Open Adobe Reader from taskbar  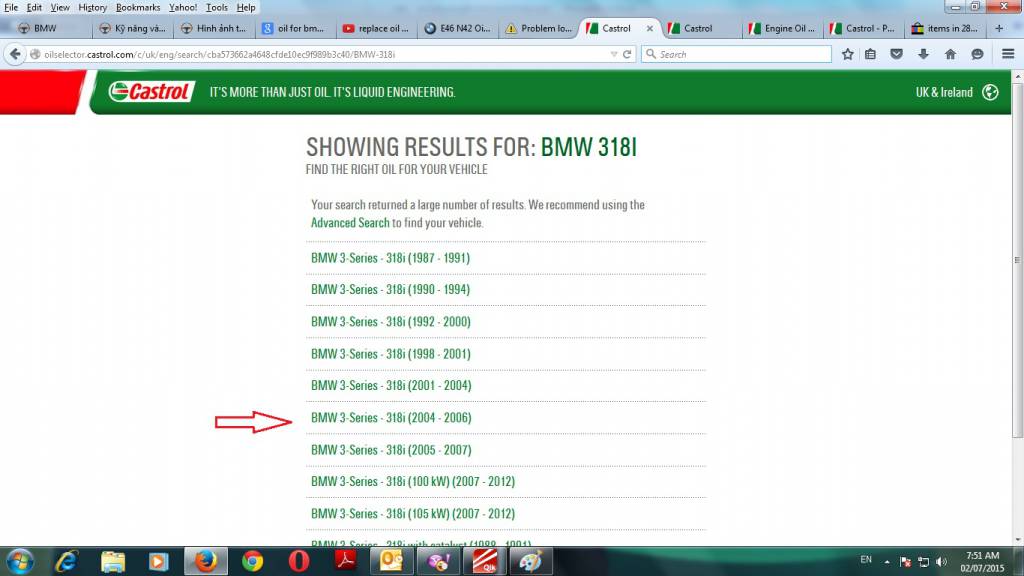(345, 560)
